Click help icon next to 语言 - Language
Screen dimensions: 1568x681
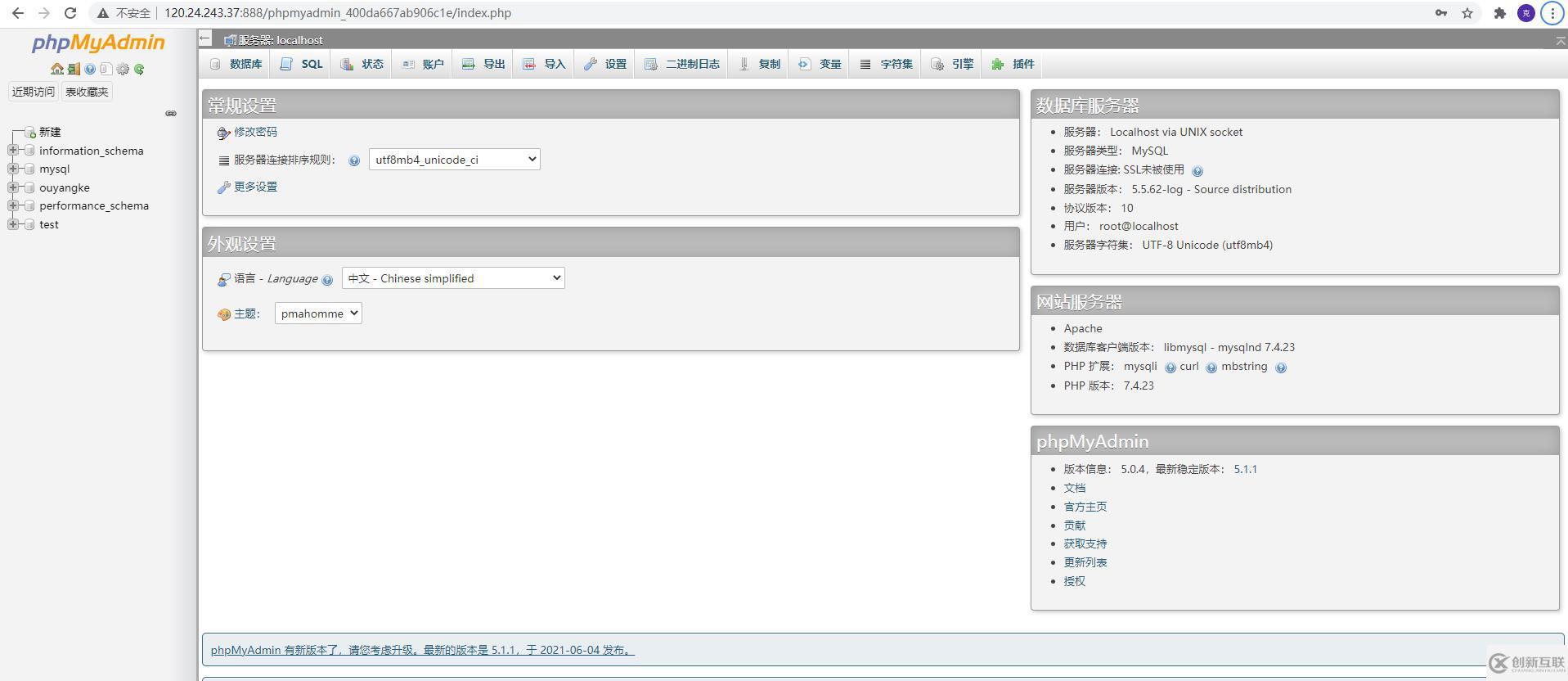[327, 280]
